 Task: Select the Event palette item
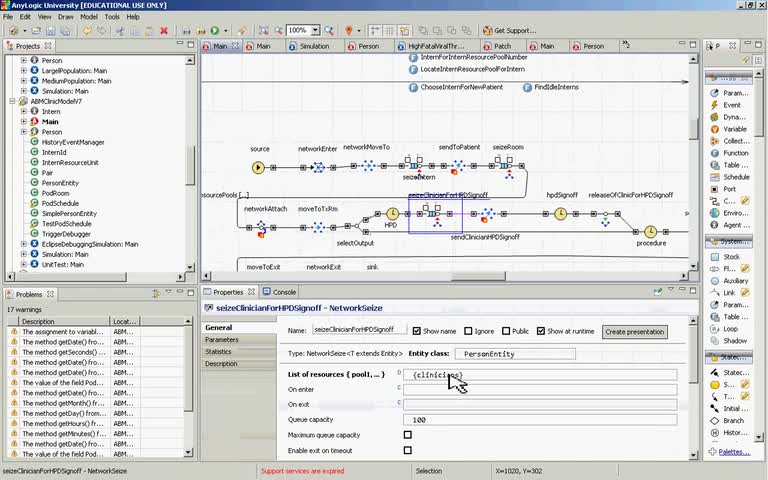(x=726, y=105)
